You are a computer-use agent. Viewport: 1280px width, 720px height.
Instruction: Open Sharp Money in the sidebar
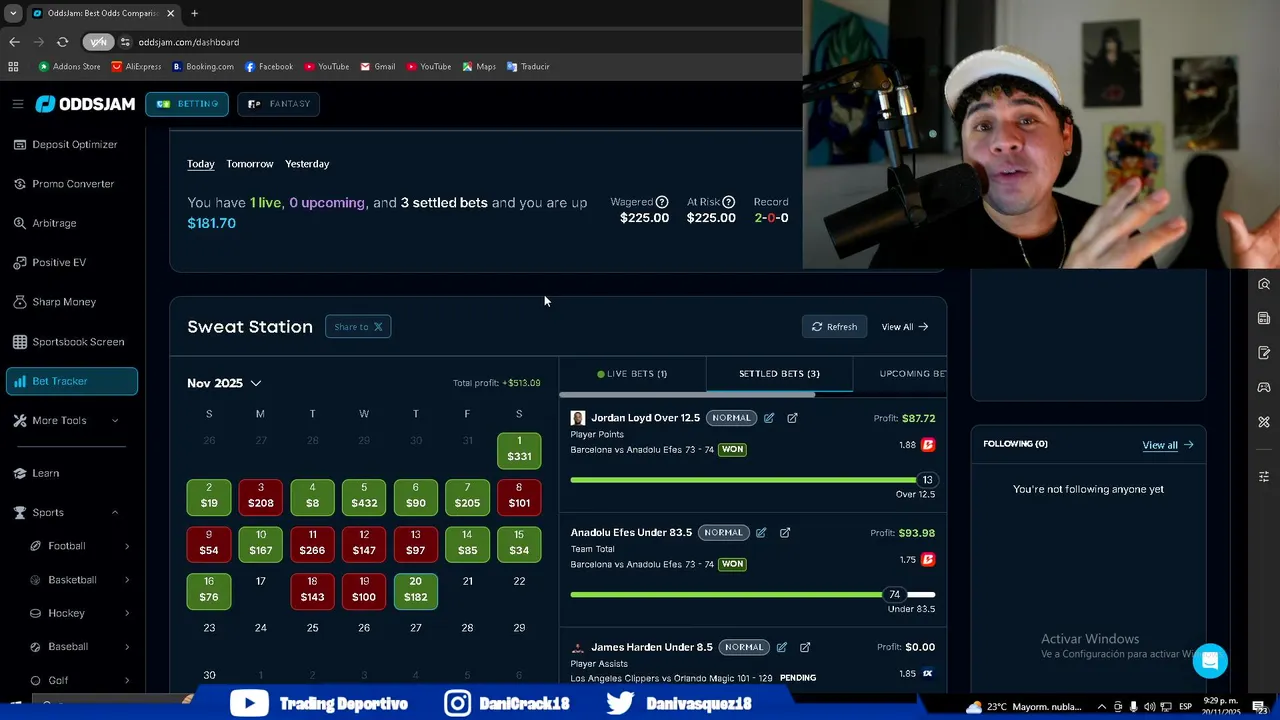tap(72, 302)
